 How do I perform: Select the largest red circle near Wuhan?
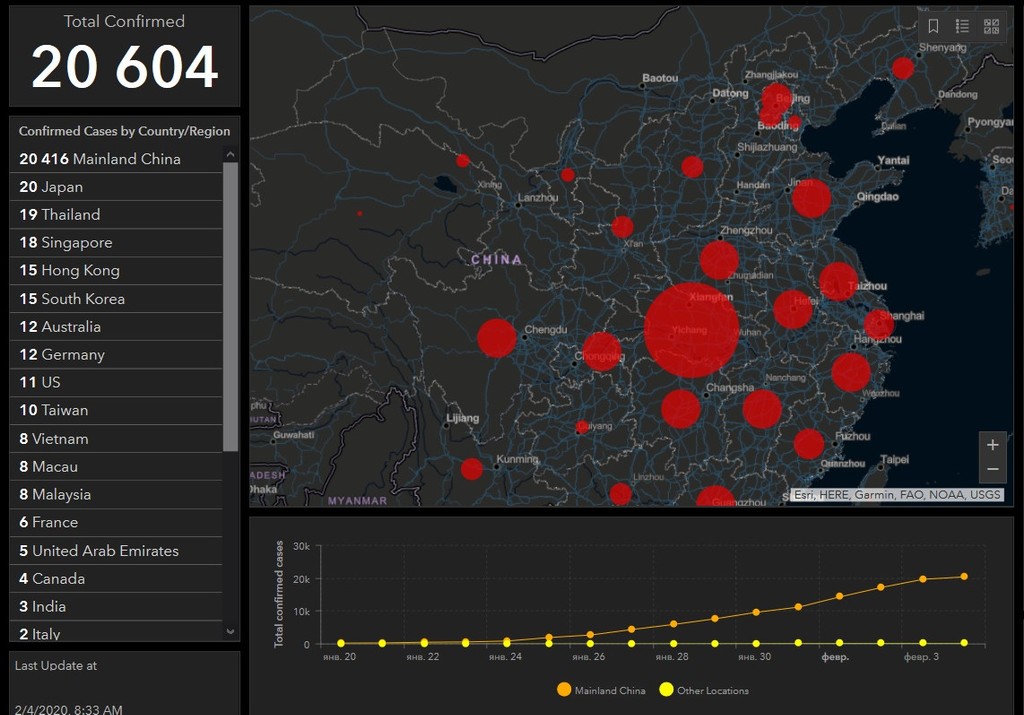[x=692, y=330]
